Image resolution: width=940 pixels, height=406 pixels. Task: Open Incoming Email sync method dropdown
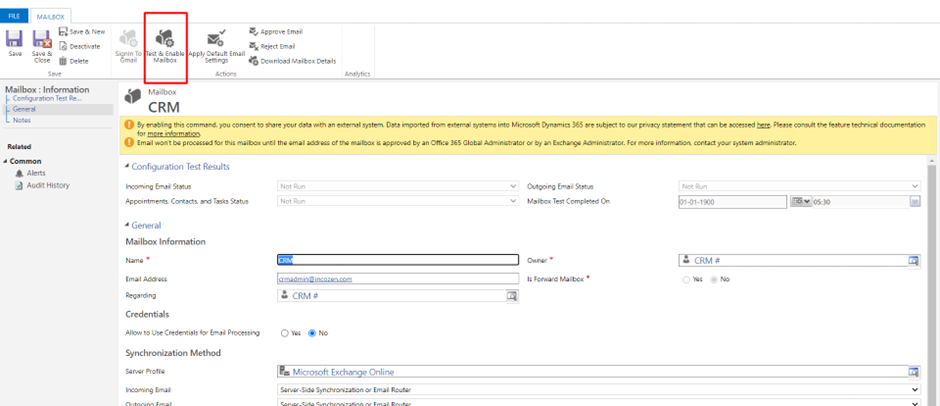click(x=599, y=390)
